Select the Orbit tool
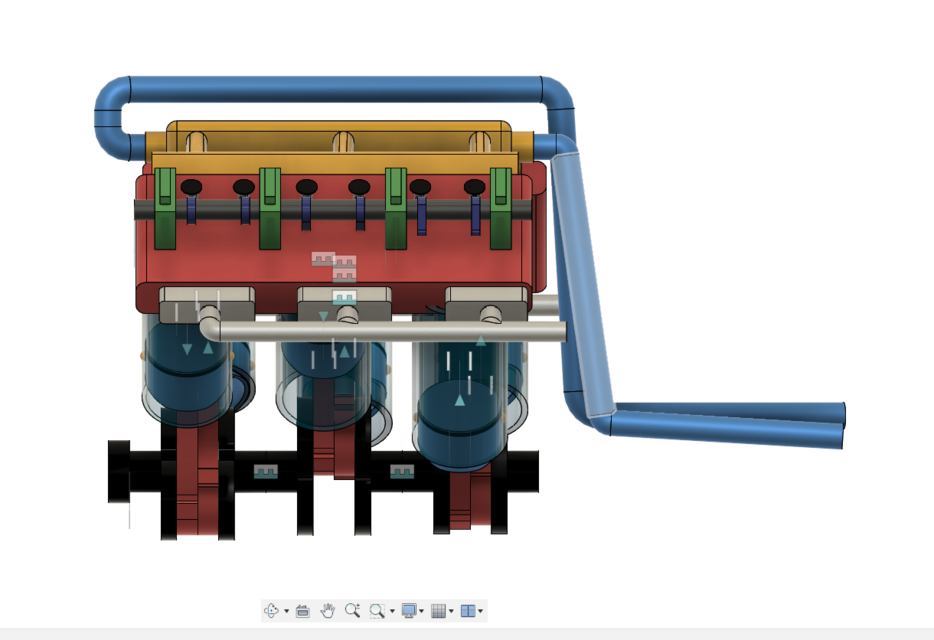934x640 pixels. [272, 610]
